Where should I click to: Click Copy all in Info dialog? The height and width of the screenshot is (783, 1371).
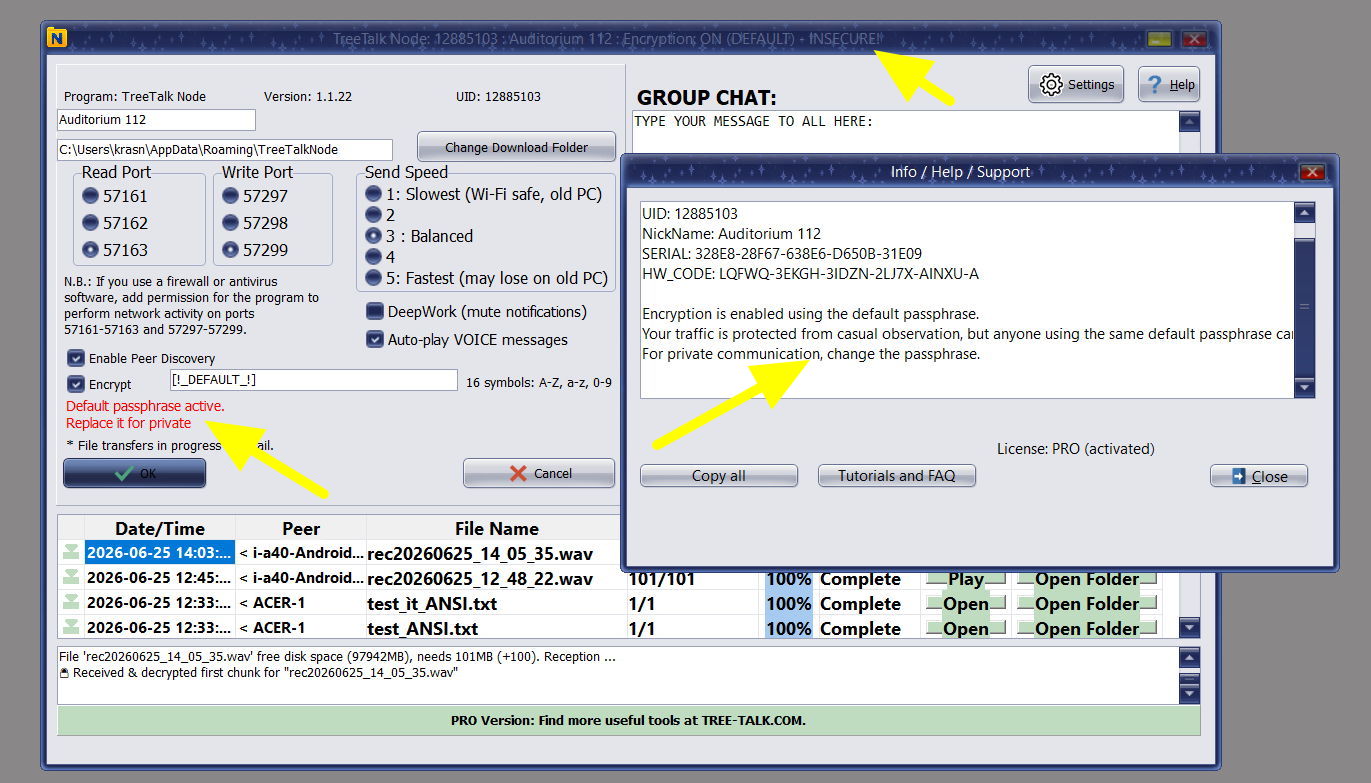pos(719,476)
